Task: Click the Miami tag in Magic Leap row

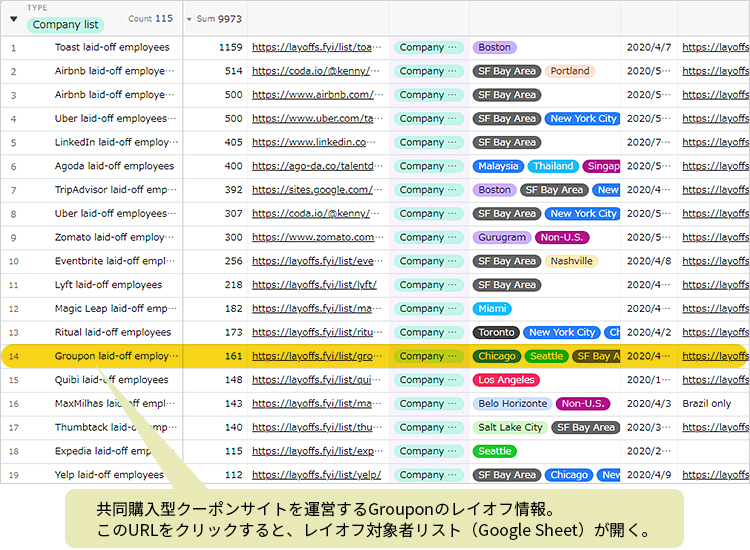Action: coord(492,308)
